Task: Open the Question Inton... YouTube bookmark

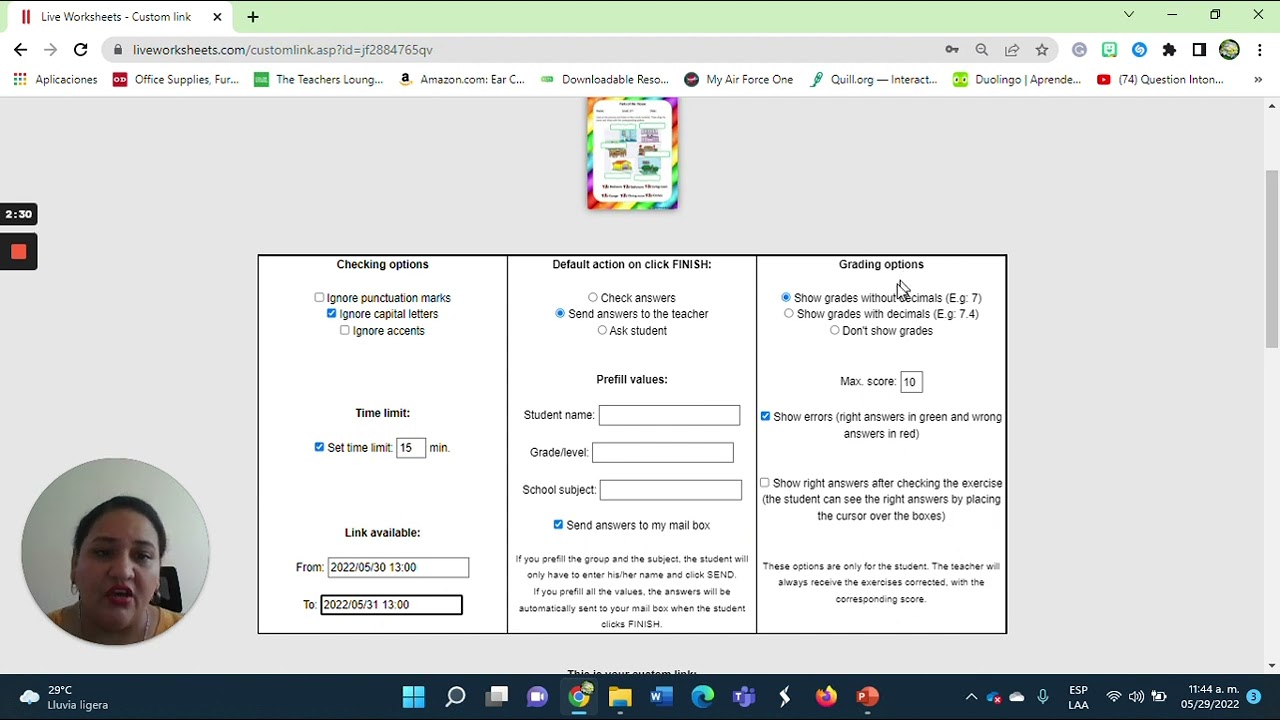Action: [1161, 79]
